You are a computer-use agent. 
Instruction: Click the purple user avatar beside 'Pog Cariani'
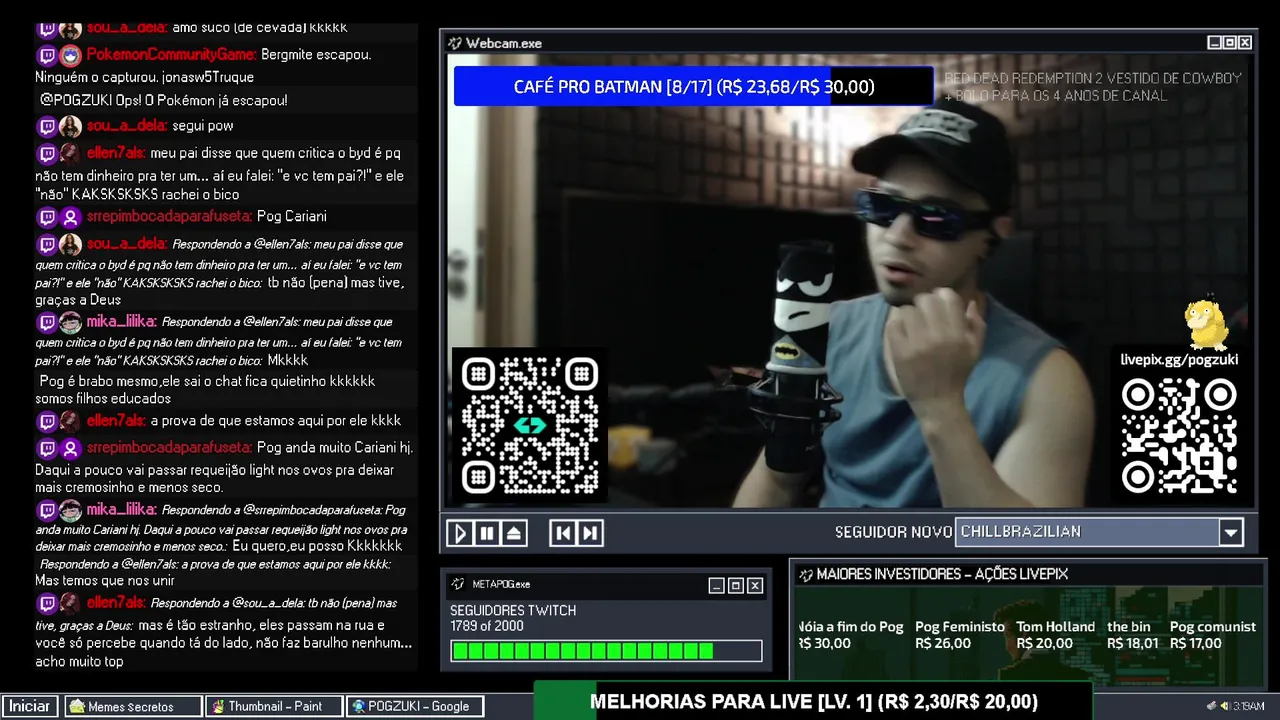coord(70,217)
